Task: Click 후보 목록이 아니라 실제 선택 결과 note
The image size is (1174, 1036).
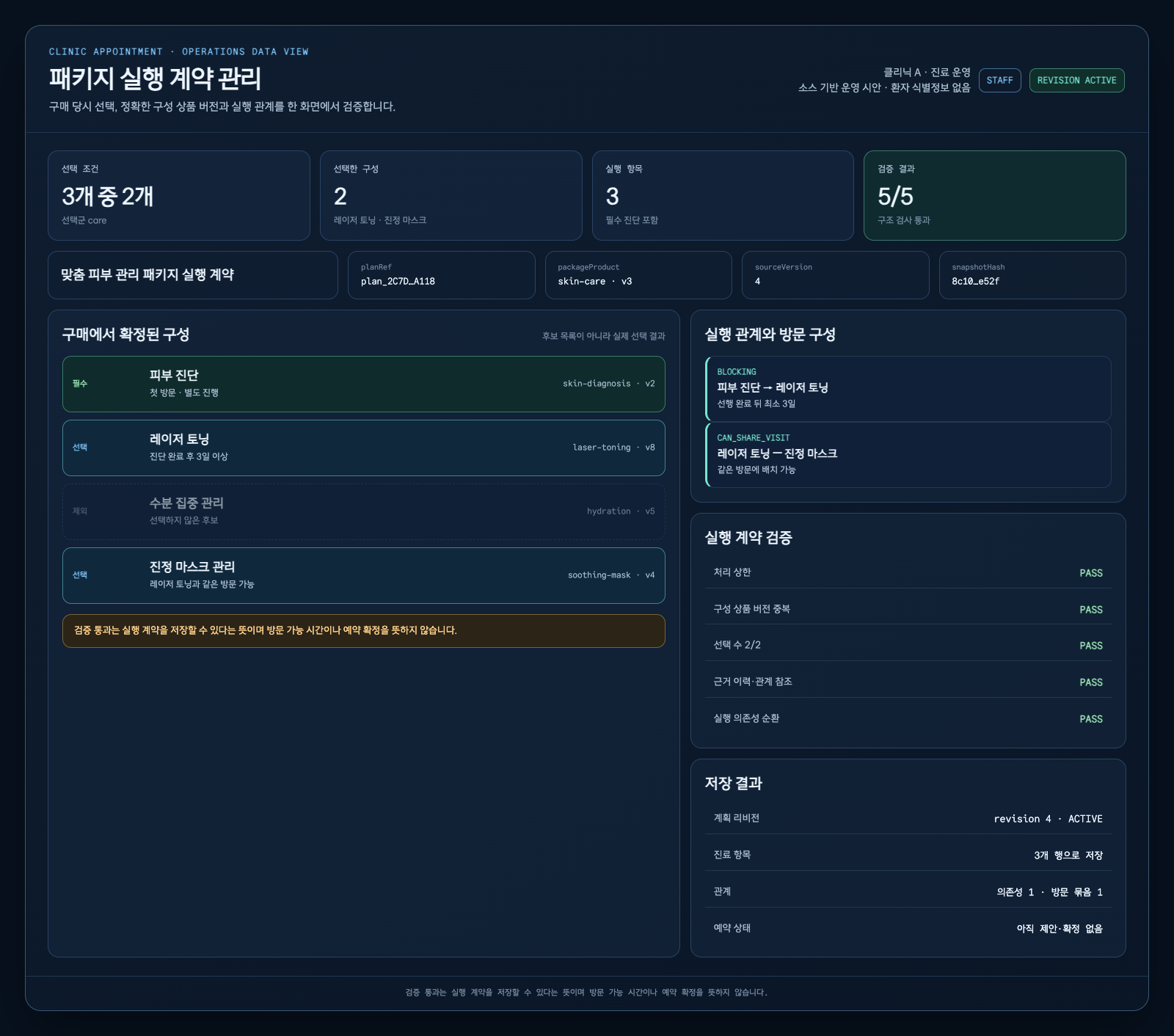Action: pyautogui.click(x=603, y=336)
